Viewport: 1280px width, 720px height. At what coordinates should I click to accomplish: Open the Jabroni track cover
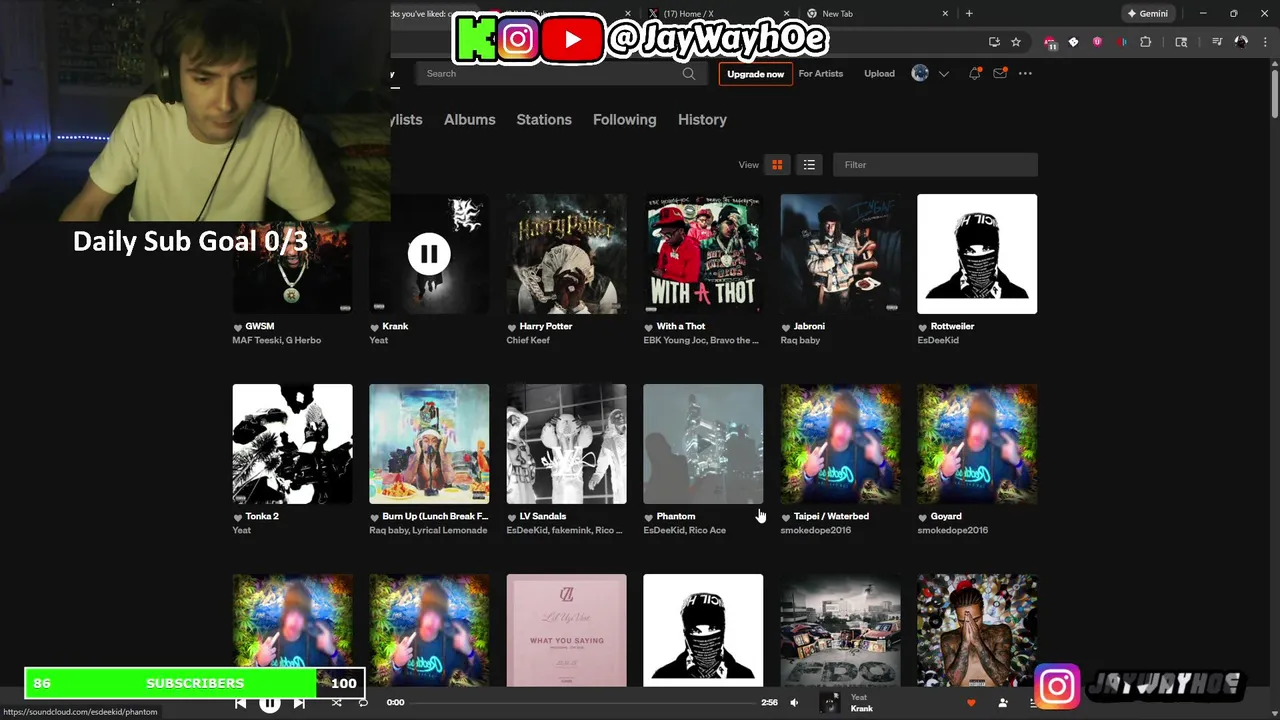point(840,254)
